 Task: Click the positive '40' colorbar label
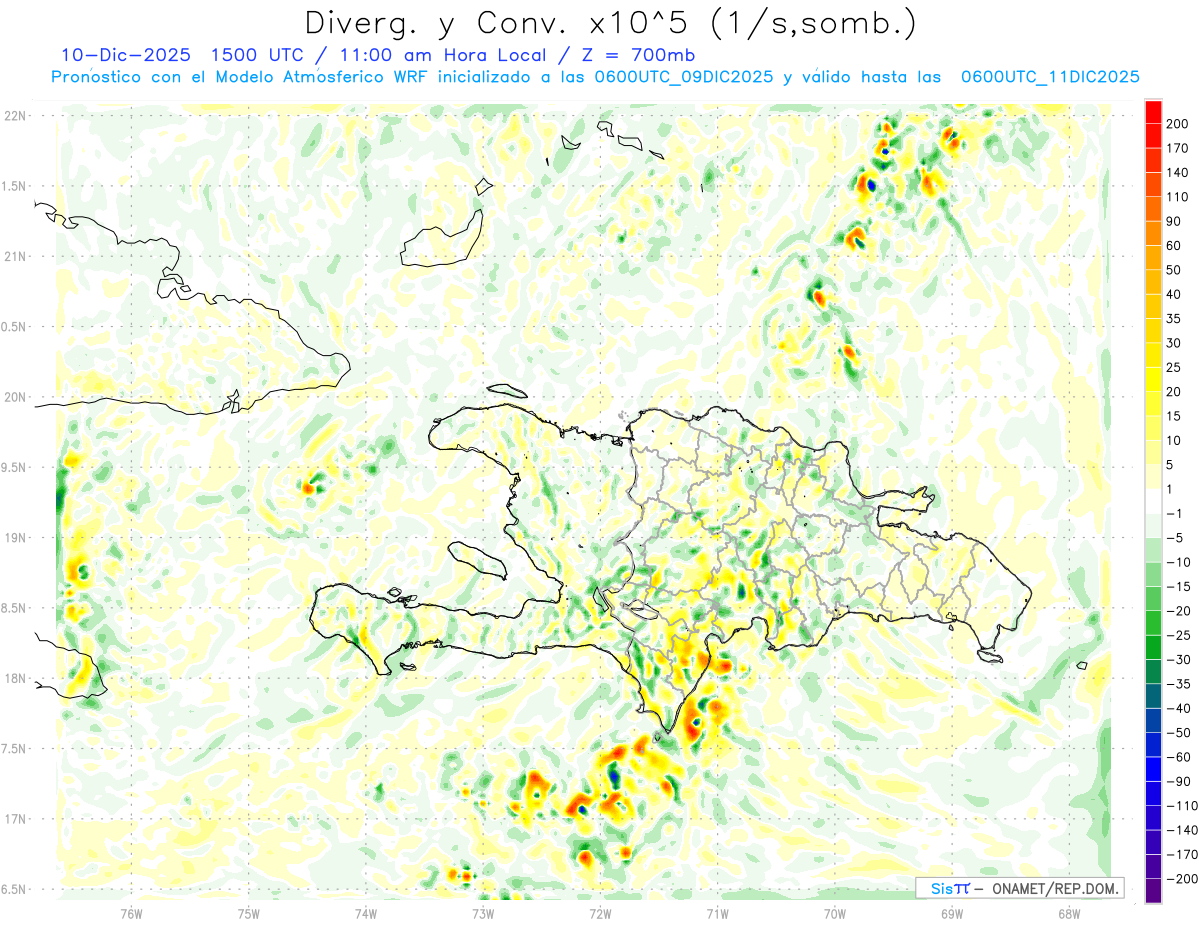coord(1174,295)
